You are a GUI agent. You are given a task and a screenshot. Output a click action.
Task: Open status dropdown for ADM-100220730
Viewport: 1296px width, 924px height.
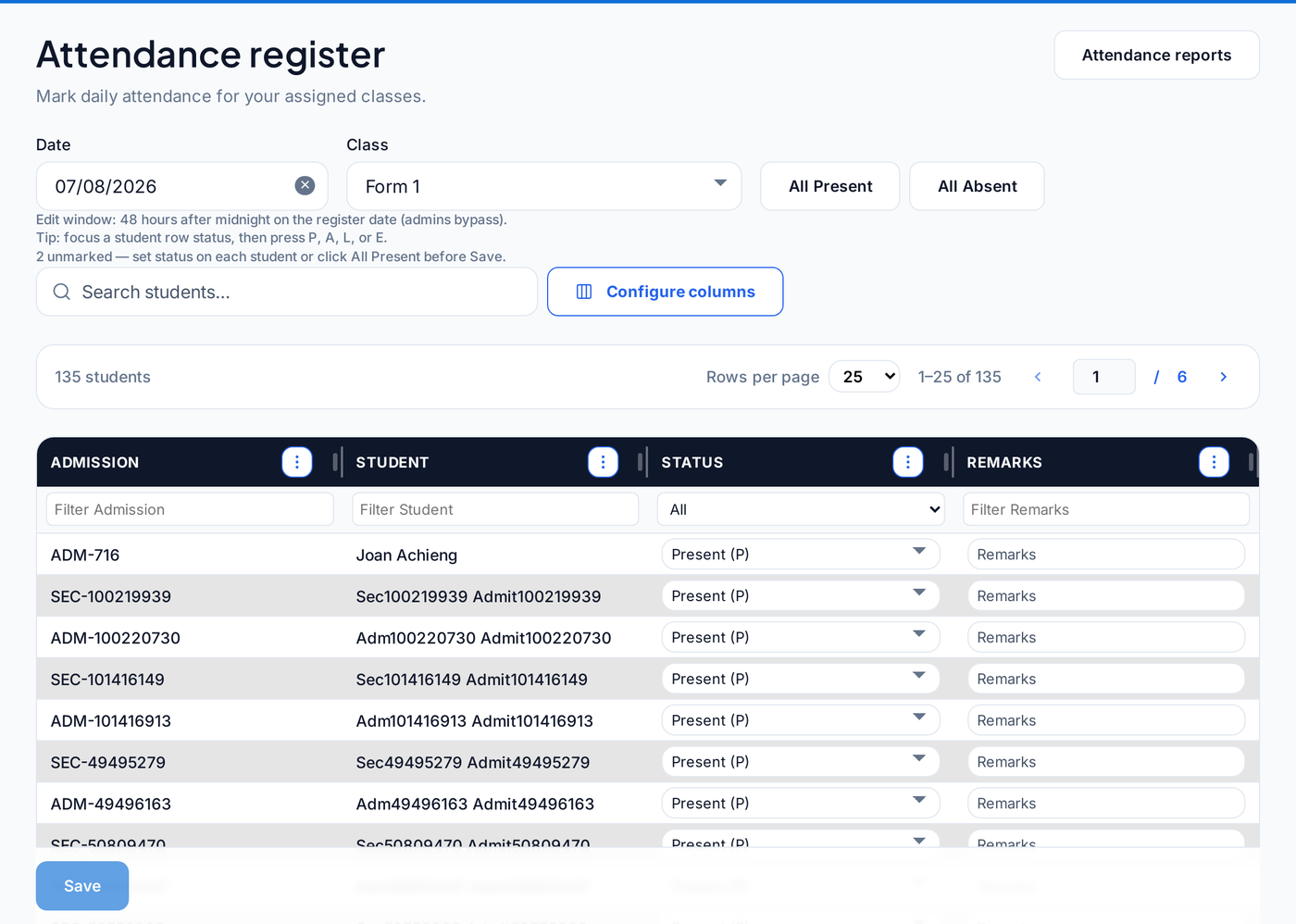pos(801,637)
